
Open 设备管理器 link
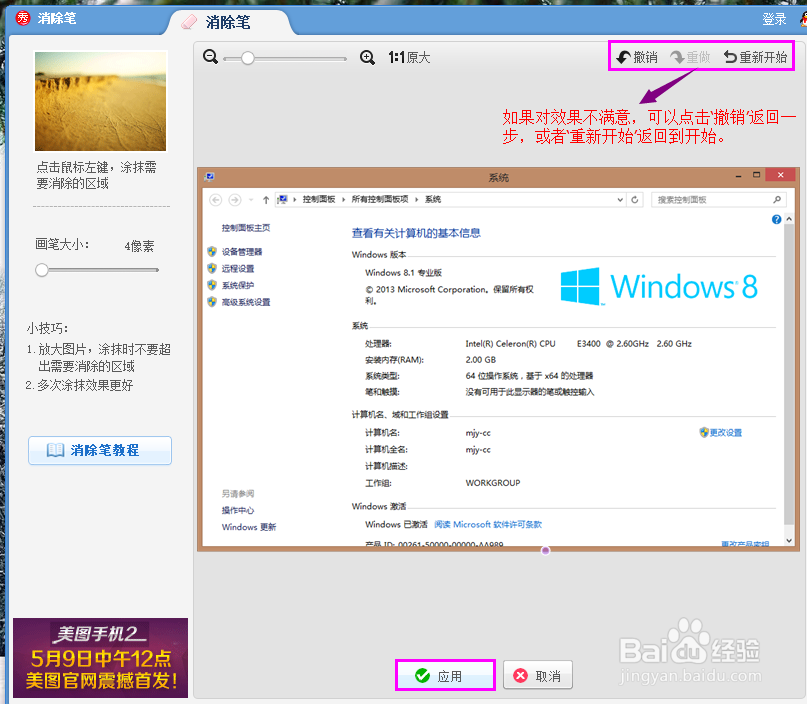coord(242,252)
